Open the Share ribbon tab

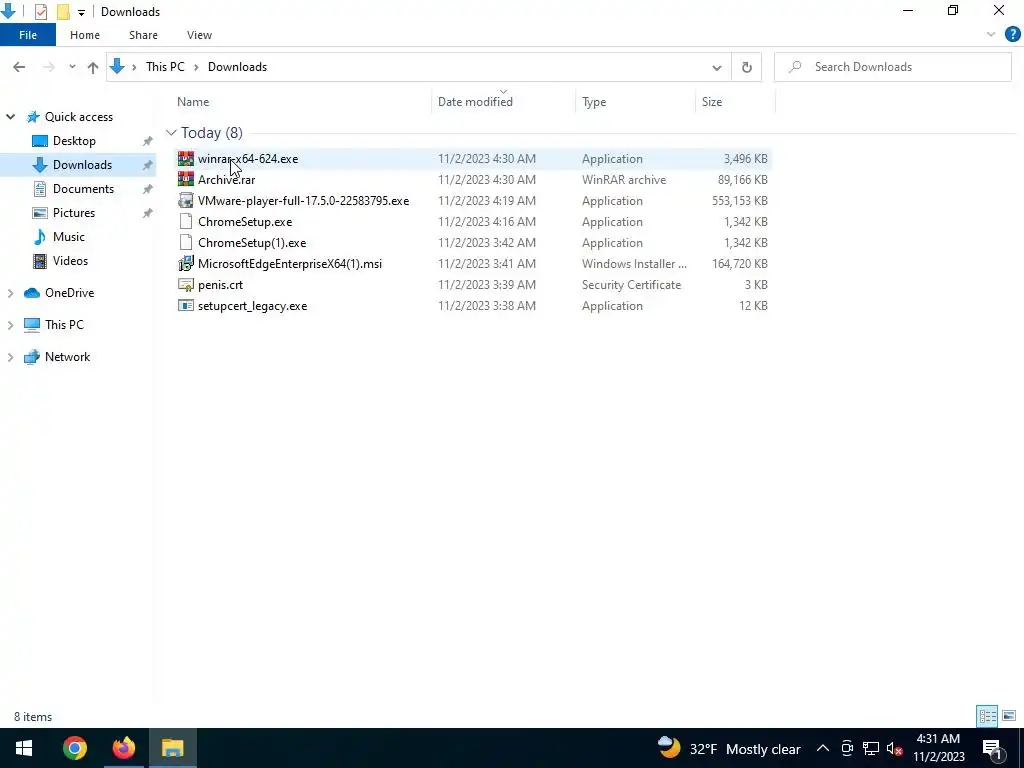pyautogui.click(x=143, y=35)
